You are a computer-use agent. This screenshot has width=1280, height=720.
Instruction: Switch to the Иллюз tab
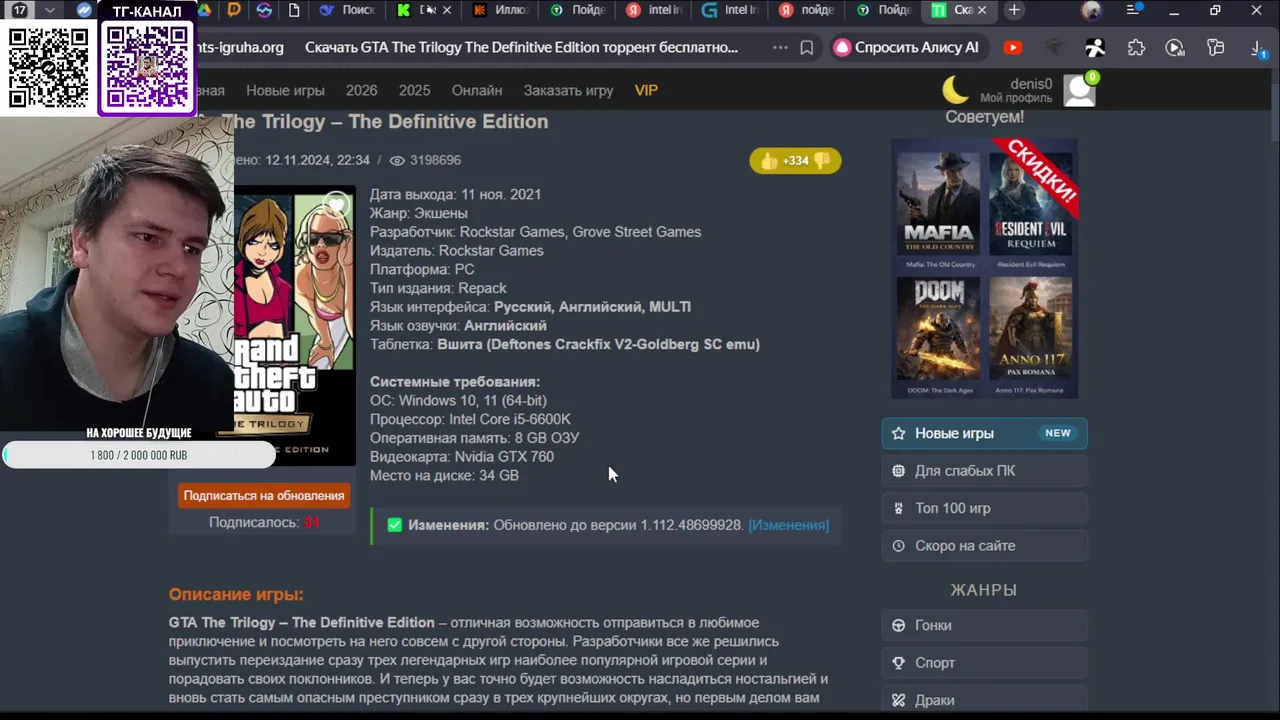pyautogui.click(x=502, y=10)
